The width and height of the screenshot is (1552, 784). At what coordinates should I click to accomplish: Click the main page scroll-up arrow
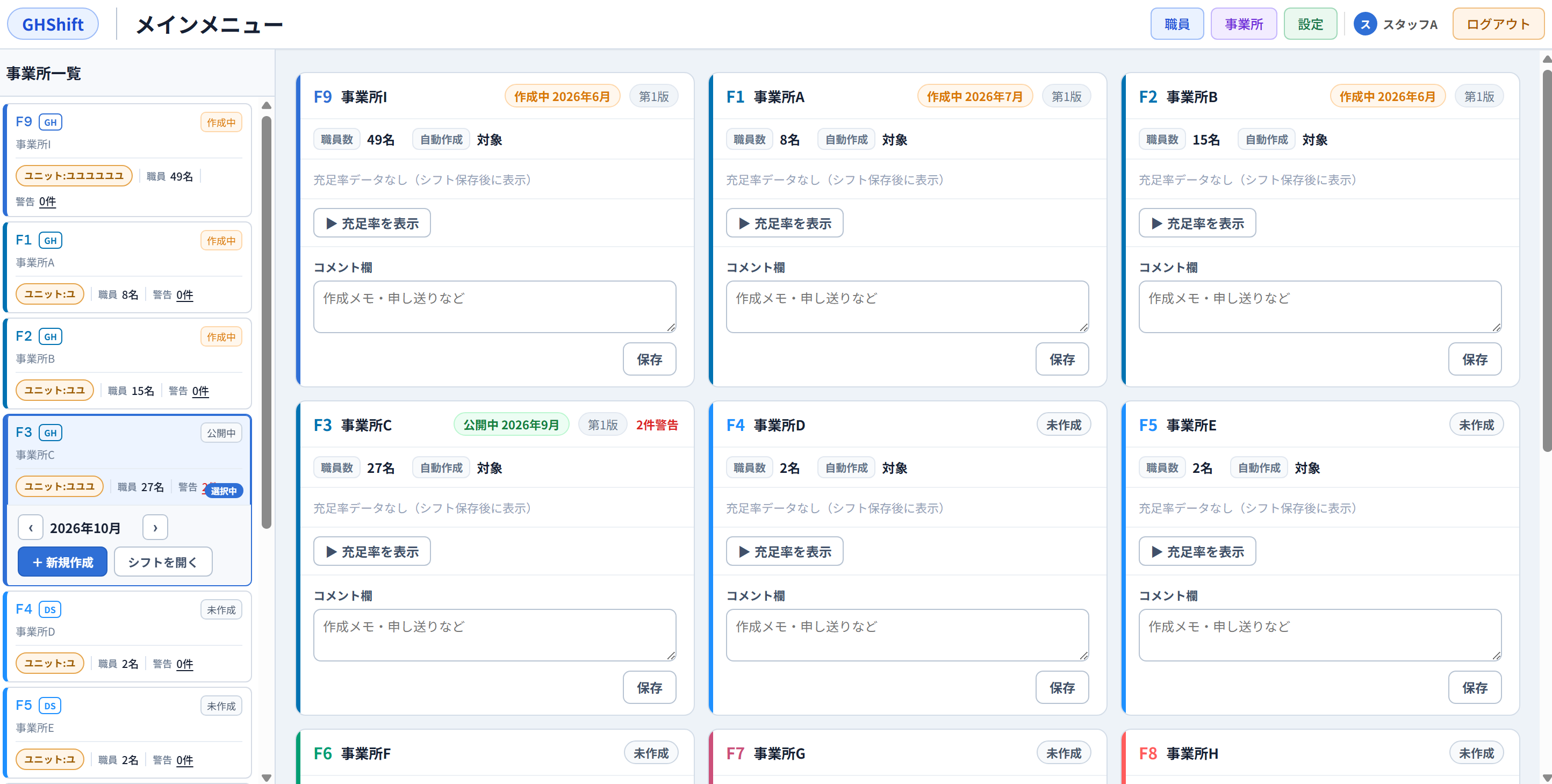(1547, 59)
